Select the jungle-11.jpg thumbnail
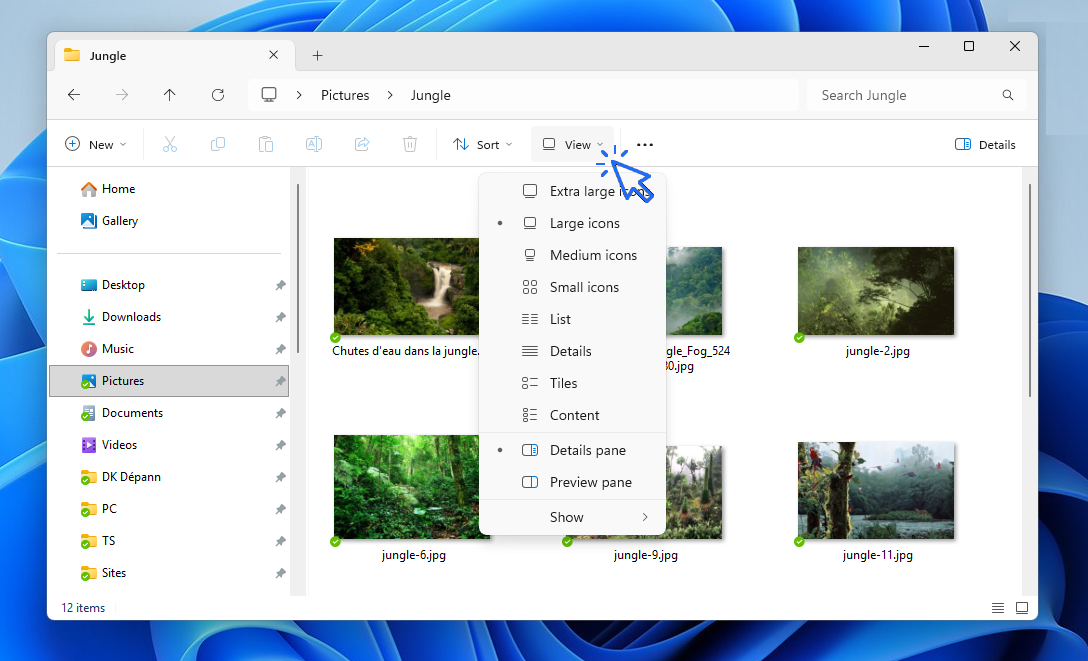This screenshot has height=661, width=1088. coord(876,490)
